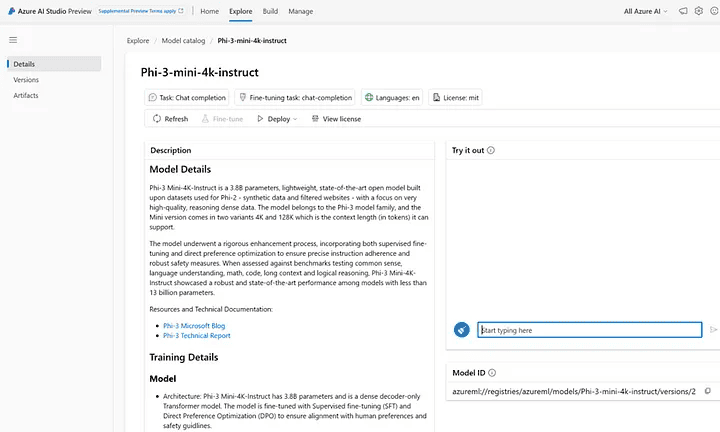Open the hamburger navigation menu

pos(13,40)
